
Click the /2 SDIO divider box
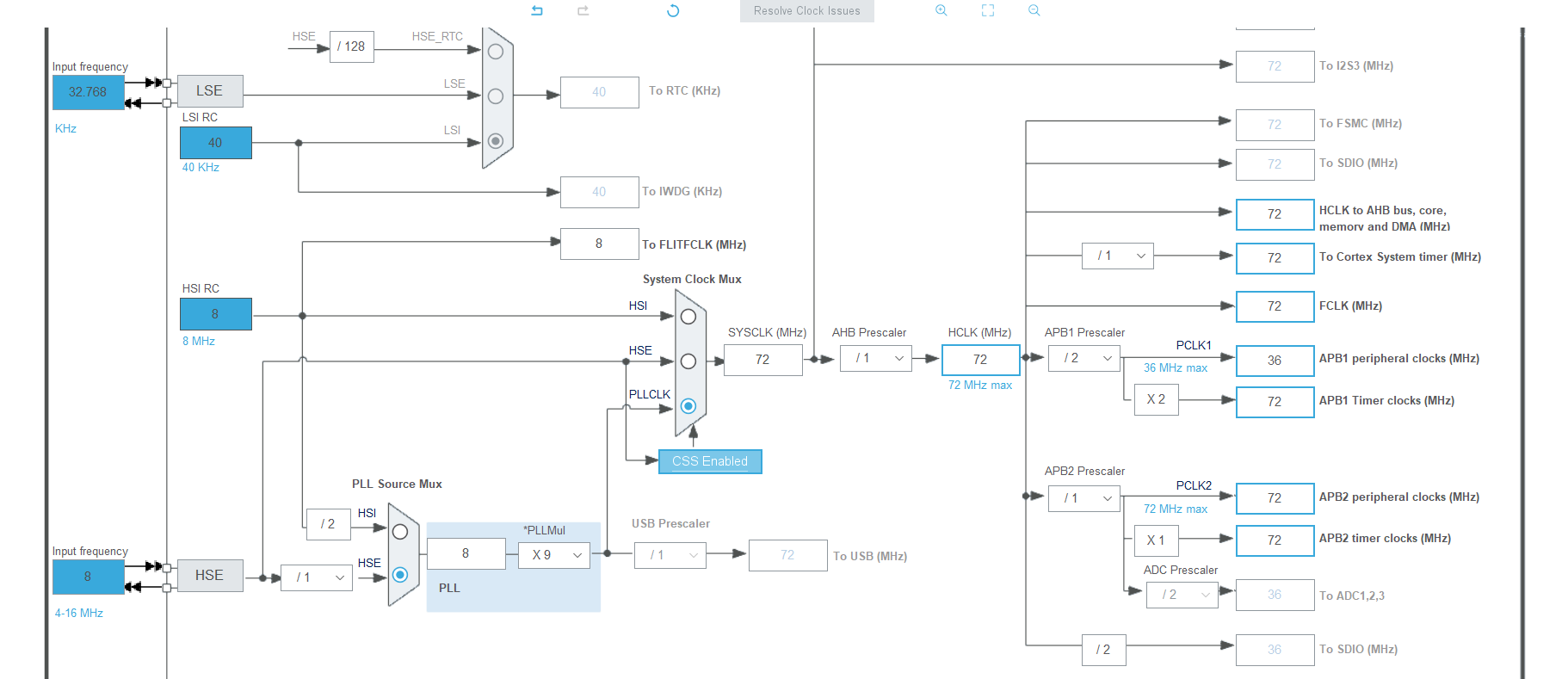[x=1104, y=650]
